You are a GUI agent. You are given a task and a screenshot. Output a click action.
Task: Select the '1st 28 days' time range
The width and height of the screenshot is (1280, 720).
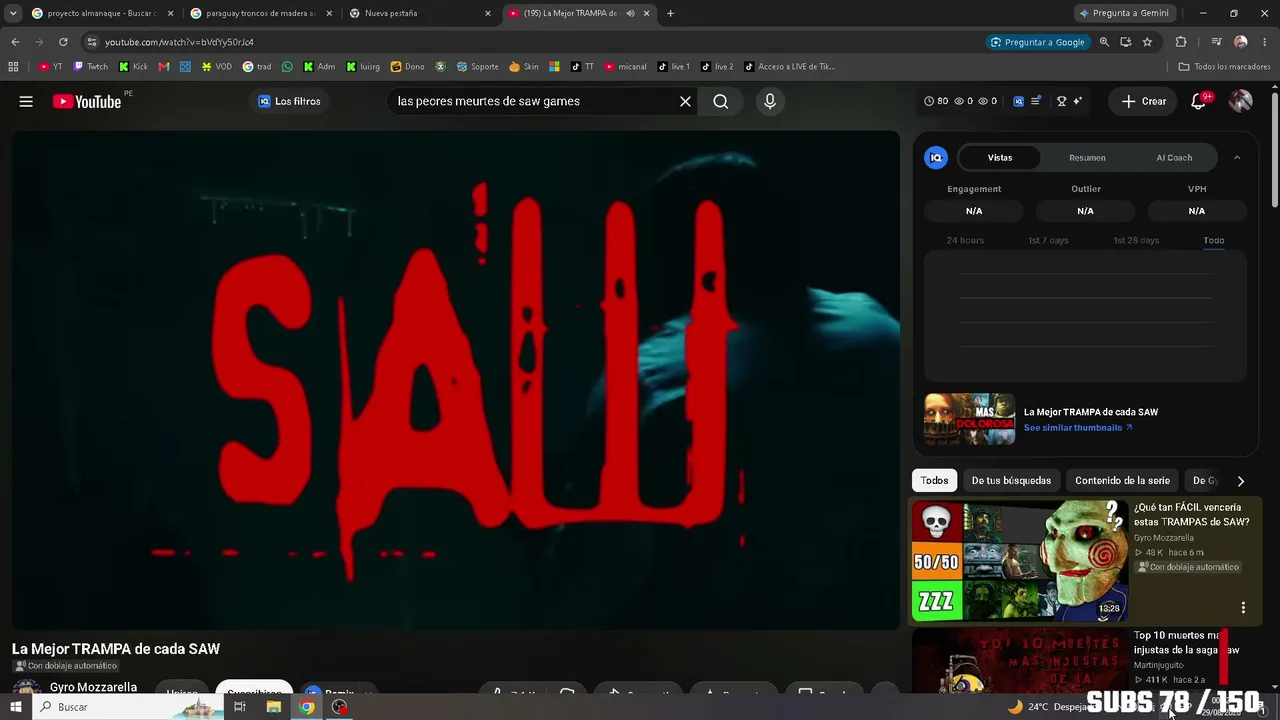point(1136,240)
